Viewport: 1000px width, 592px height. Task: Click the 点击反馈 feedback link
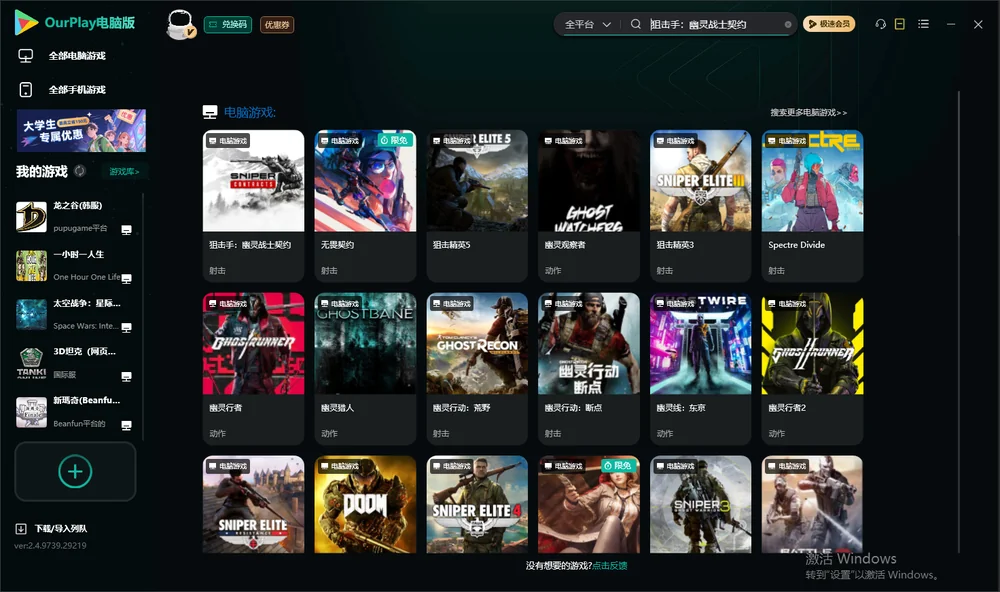[x=610, y=565]
